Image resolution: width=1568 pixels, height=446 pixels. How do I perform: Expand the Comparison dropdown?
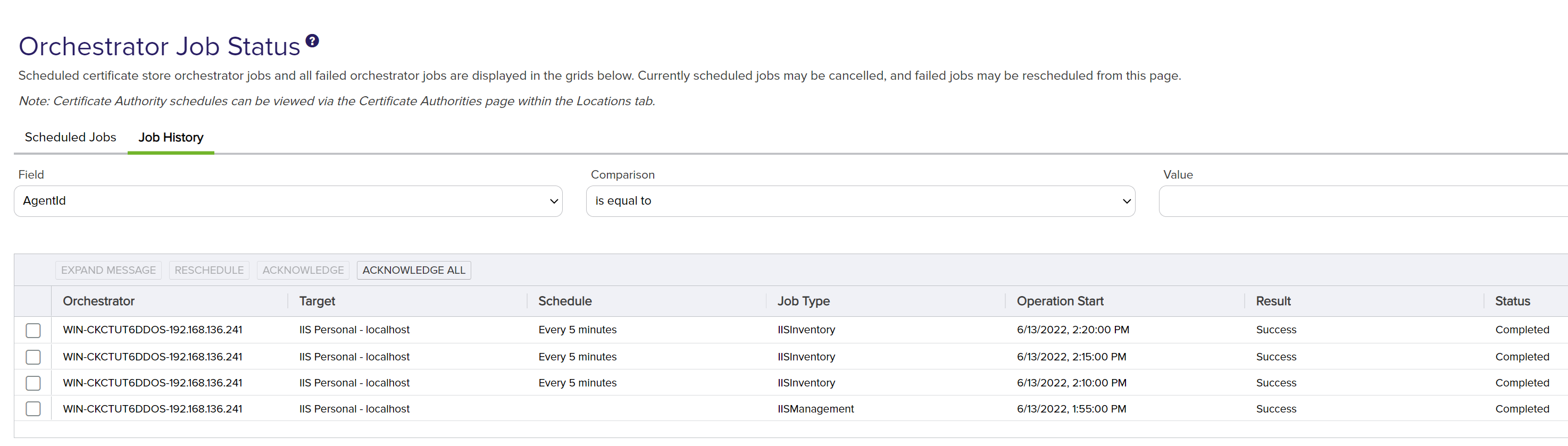coord(860,201)
